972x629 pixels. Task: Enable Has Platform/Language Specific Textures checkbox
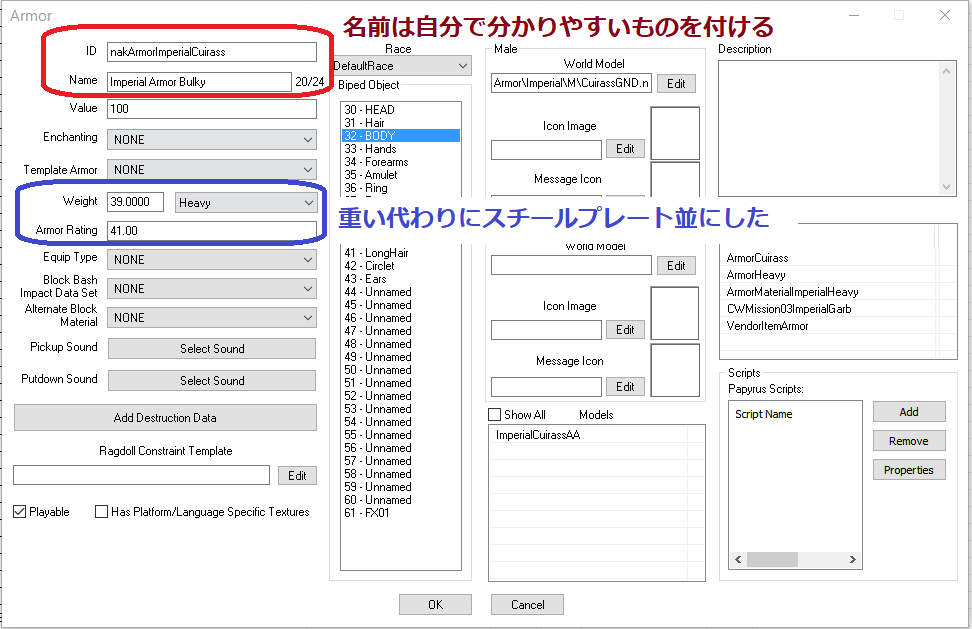[101, 512]
